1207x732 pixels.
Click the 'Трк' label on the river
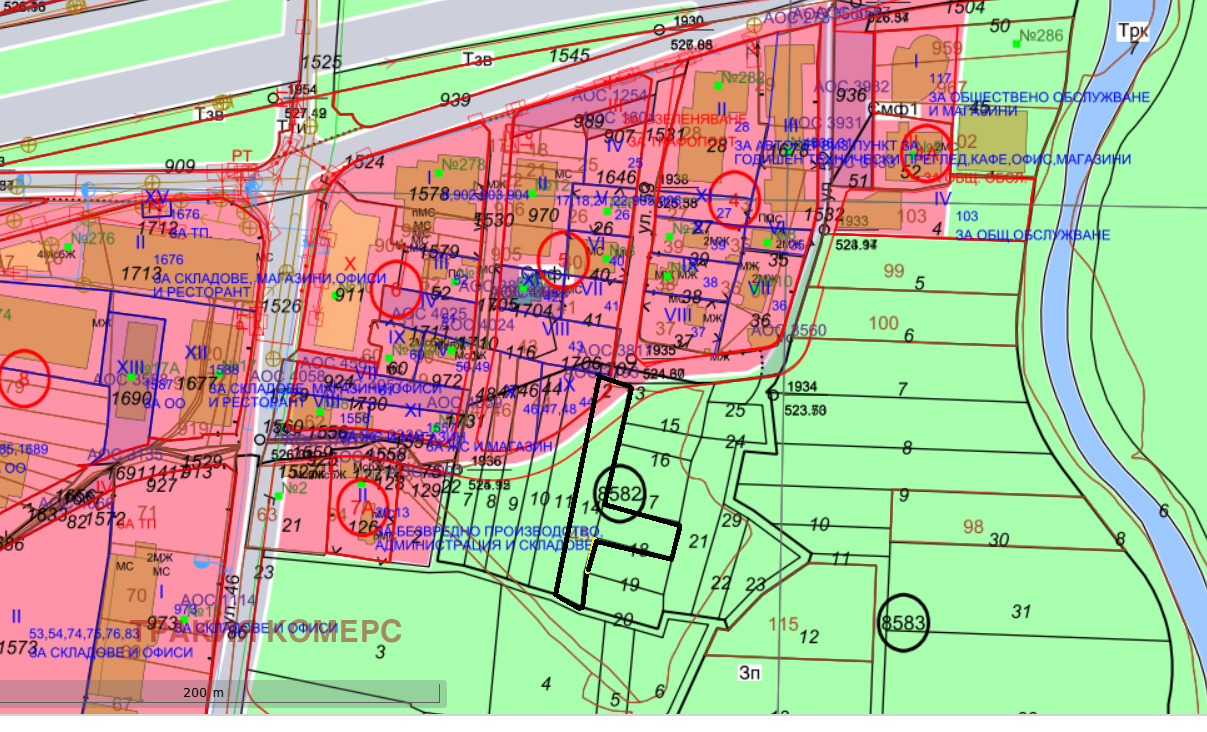click(x=1132, y=32)
